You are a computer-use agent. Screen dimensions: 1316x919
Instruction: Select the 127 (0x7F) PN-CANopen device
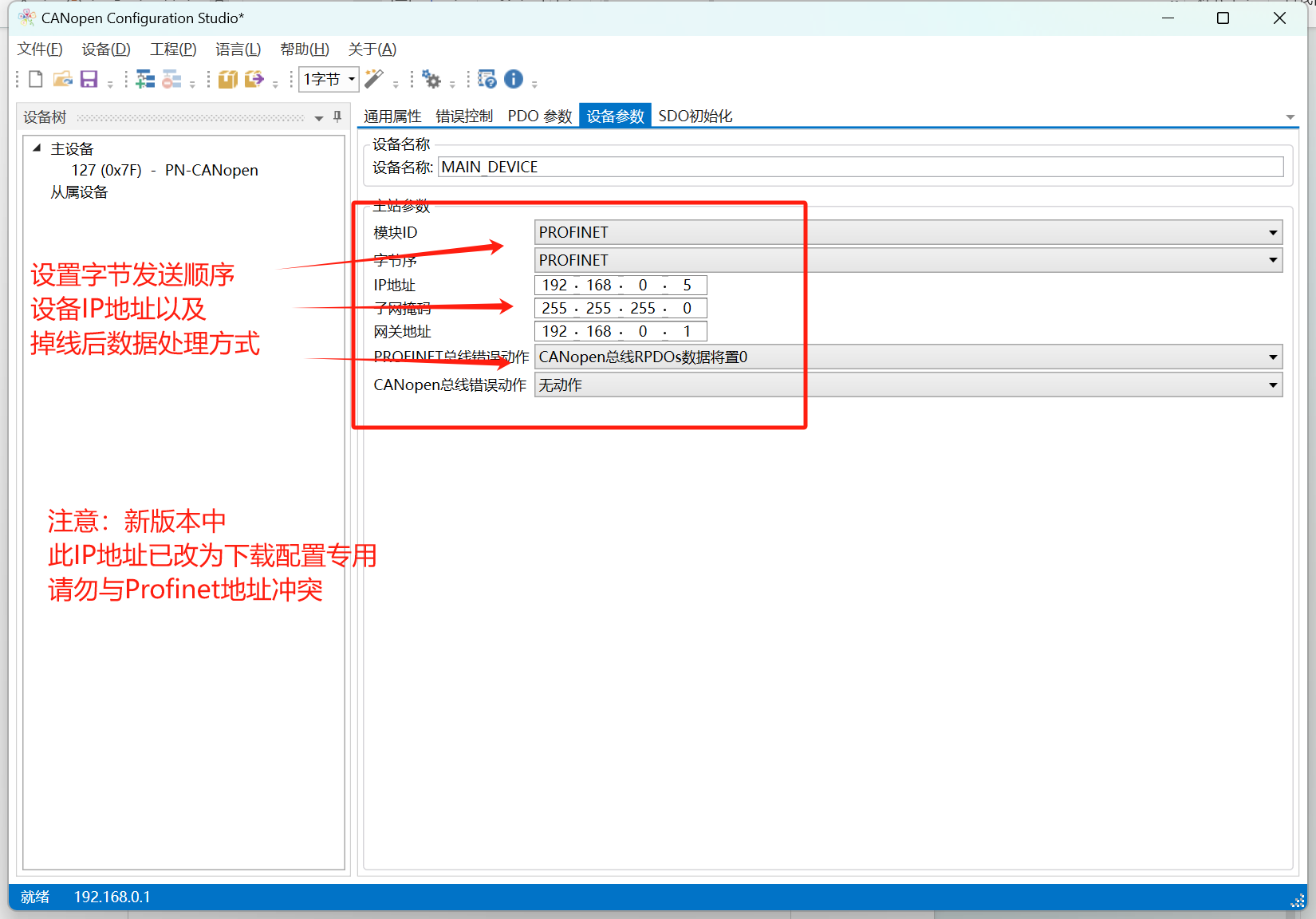(164, 170)
